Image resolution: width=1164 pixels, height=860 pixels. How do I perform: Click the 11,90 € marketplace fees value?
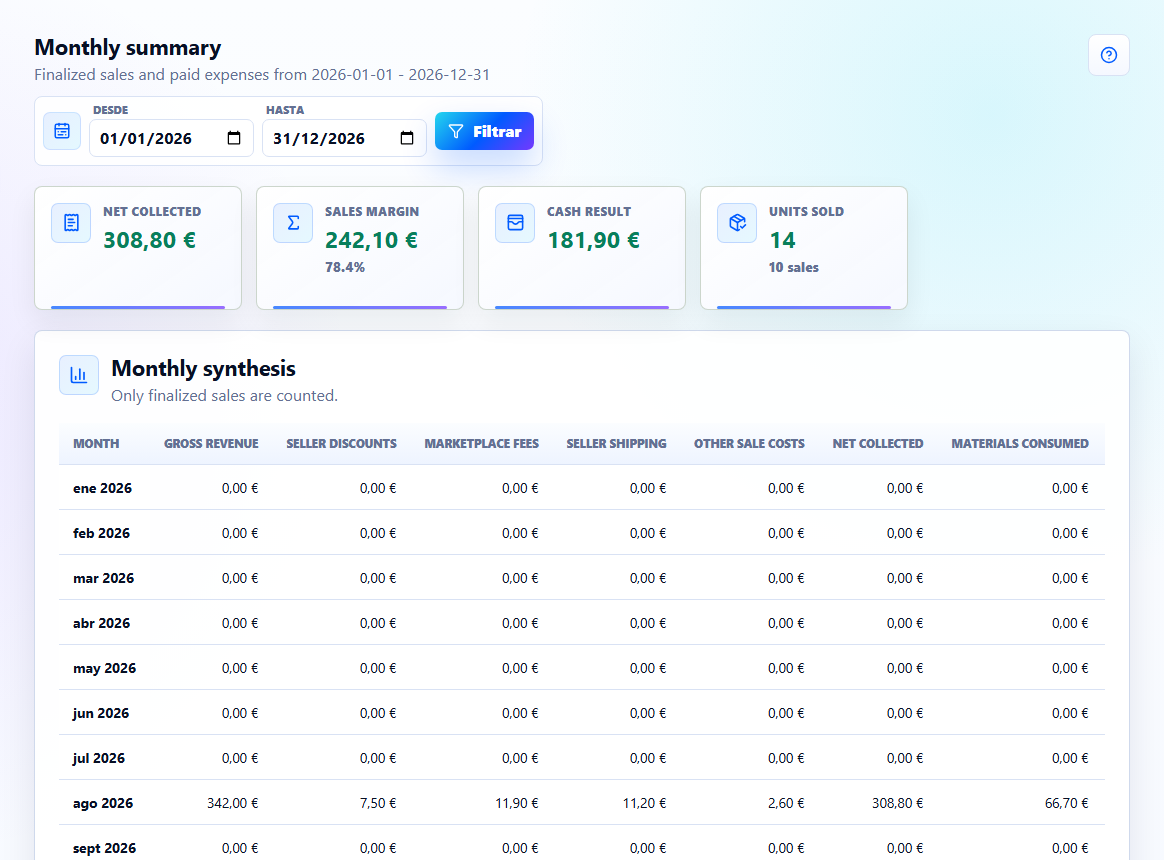pyautogui.click(x=517, y=804)
